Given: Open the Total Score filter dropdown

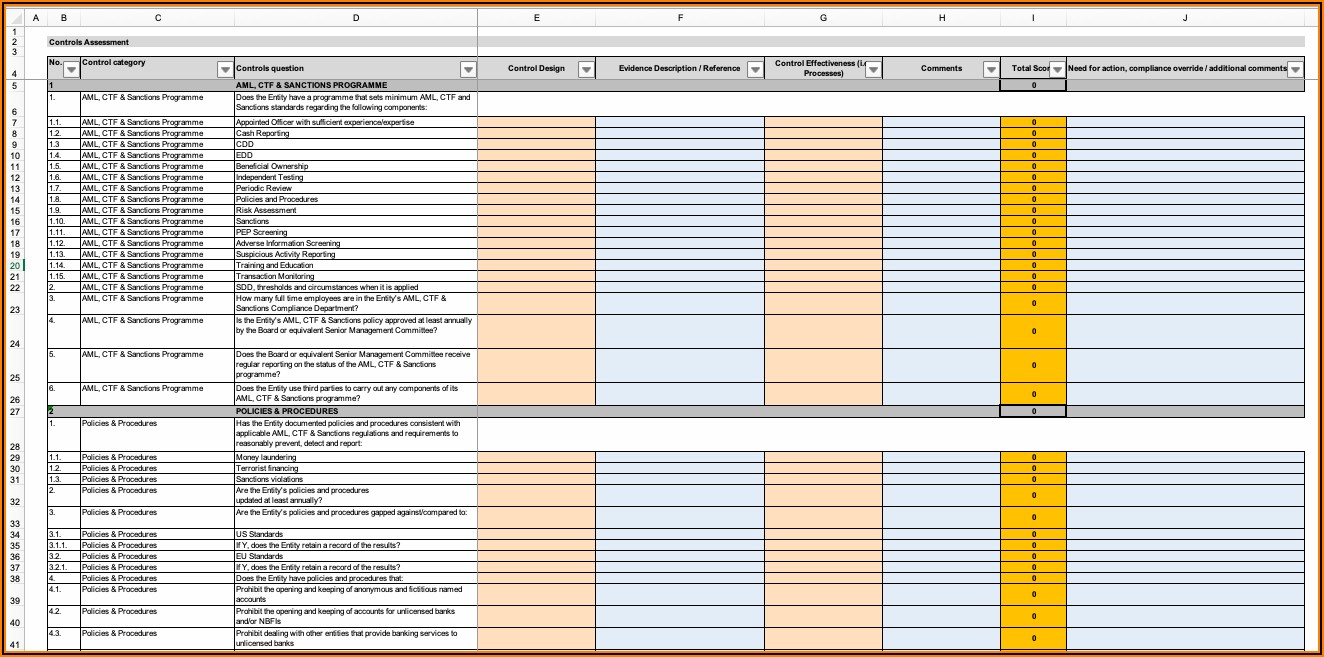Looking at the screenshot, I should (1057, 70).
